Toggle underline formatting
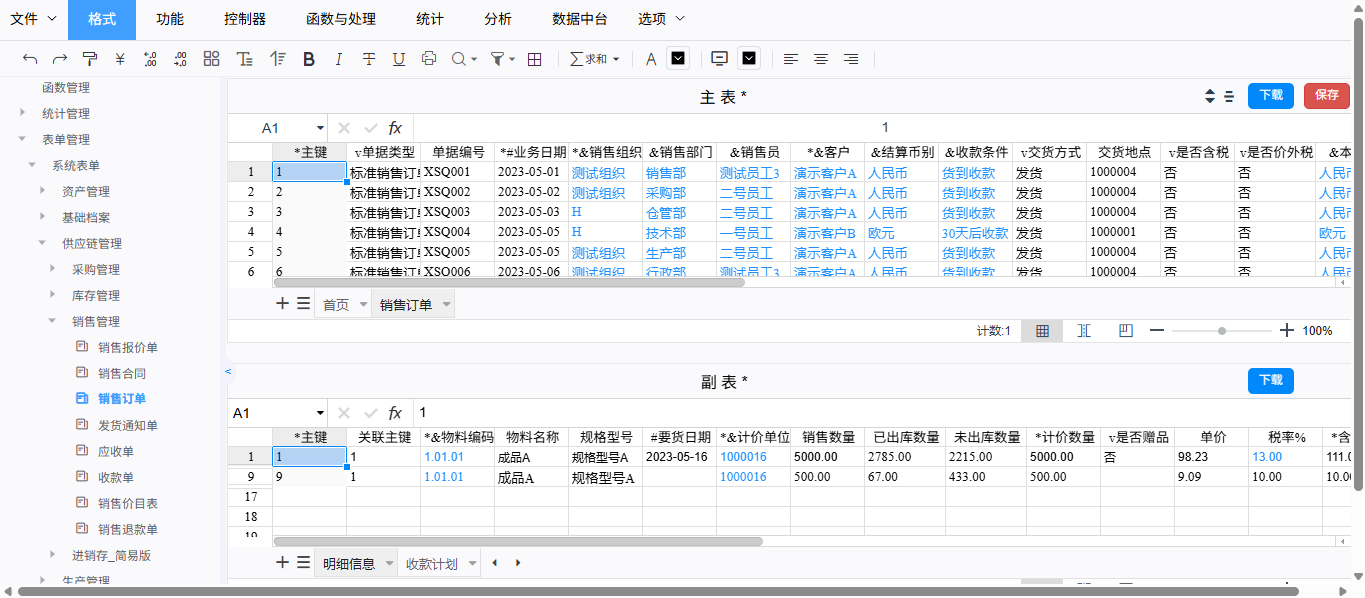This screenshot has width=1365, height=598. pyautogui.click(x=399, y=59)
